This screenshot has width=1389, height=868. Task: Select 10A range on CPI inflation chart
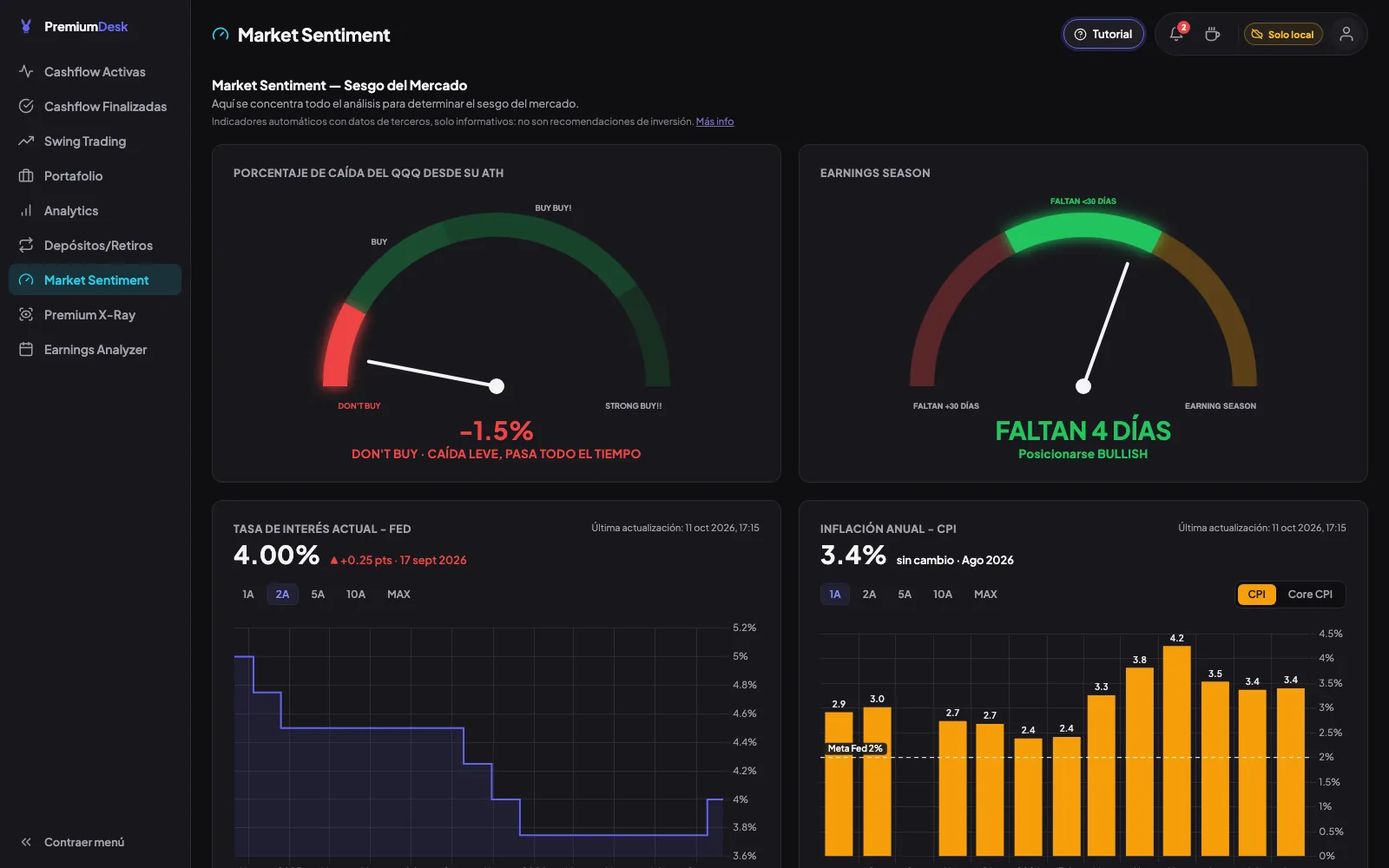coord(943,594)
